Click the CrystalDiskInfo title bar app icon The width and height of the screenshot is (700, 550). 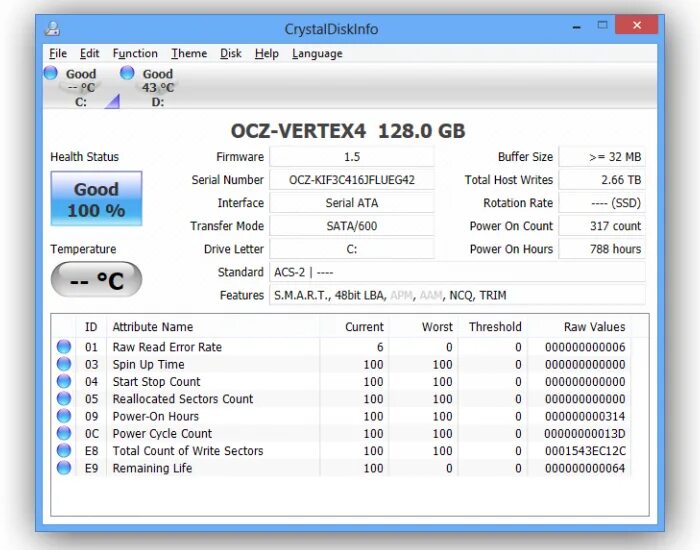coord(52,29)
